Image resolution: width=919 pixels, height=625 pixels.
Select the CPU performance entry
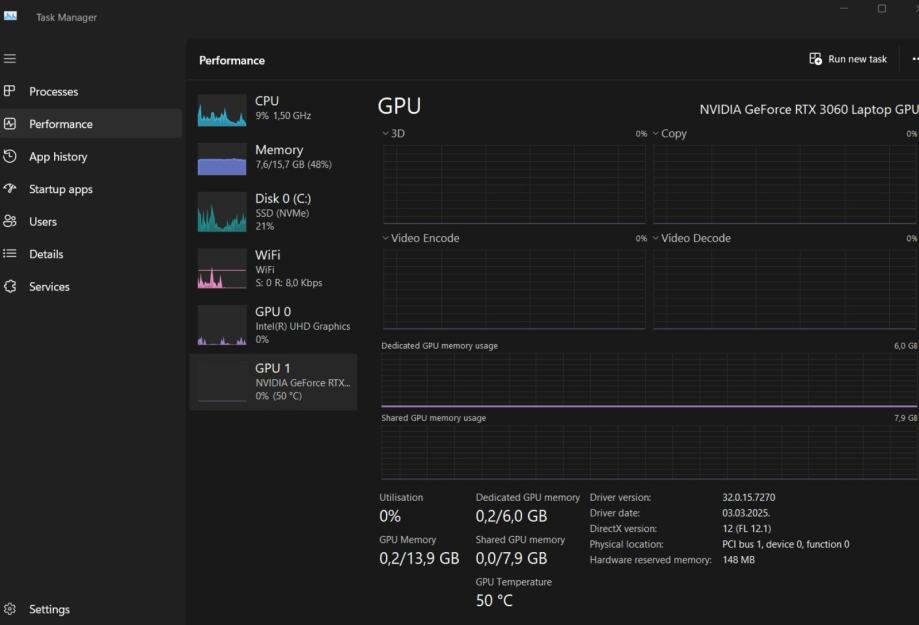point(272,108)
